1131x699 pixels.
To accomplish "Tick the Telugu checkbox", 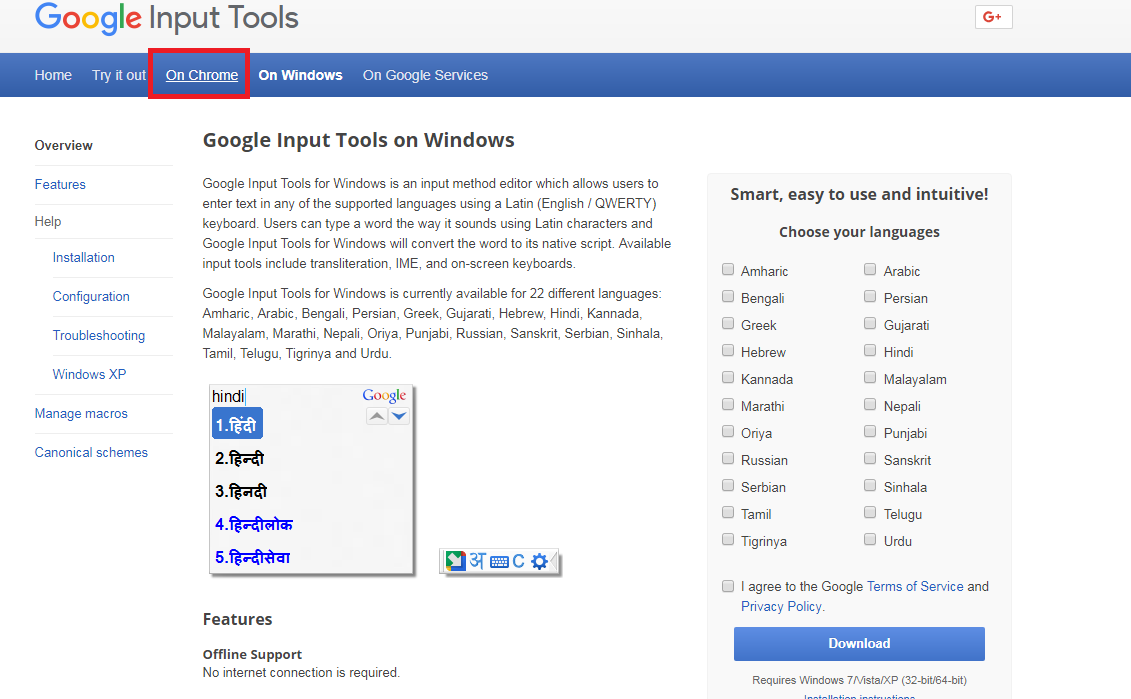I will coord(870,513).
